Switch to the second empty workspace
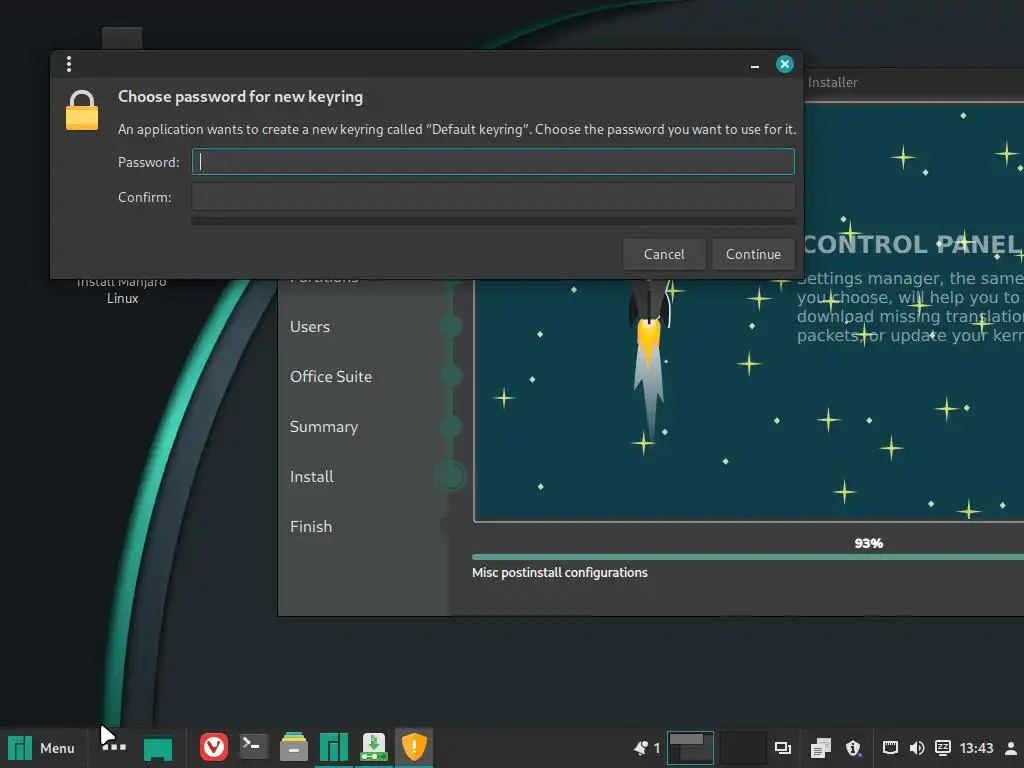The image size is (1024, 768). [x=743, y=748]
